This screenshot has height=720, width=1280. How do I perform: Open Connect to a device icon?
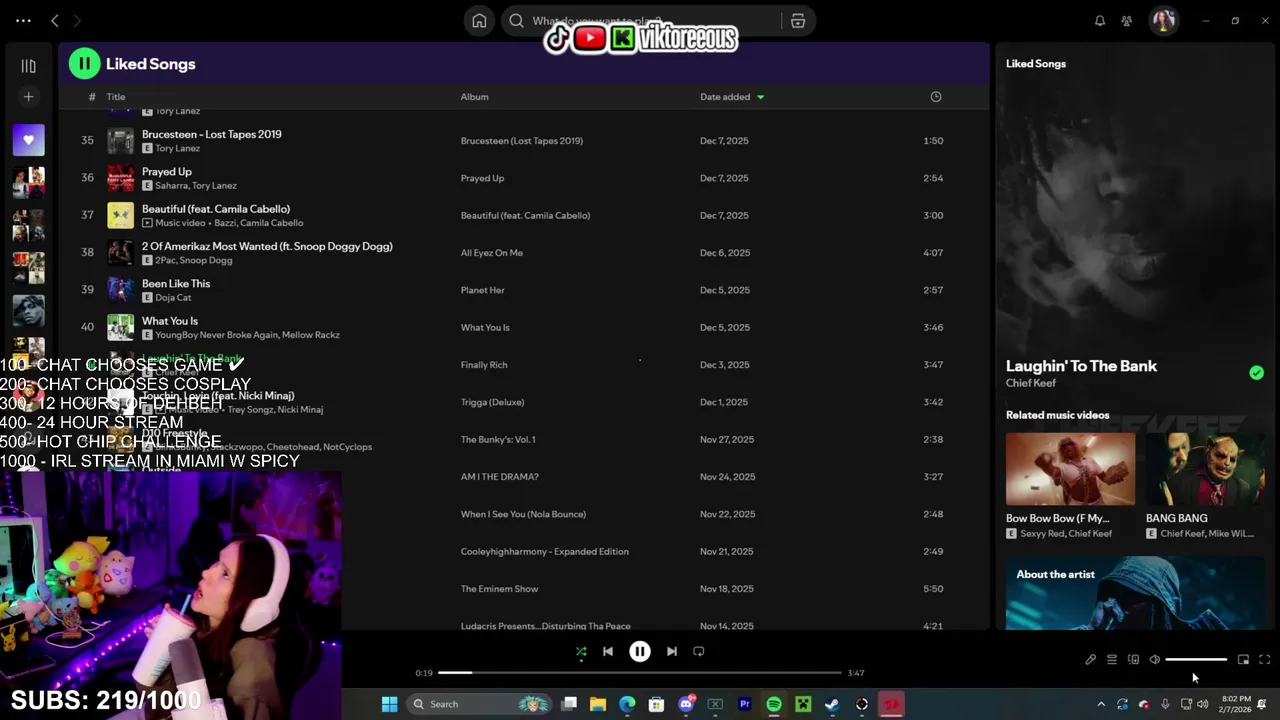(1133, 660)
